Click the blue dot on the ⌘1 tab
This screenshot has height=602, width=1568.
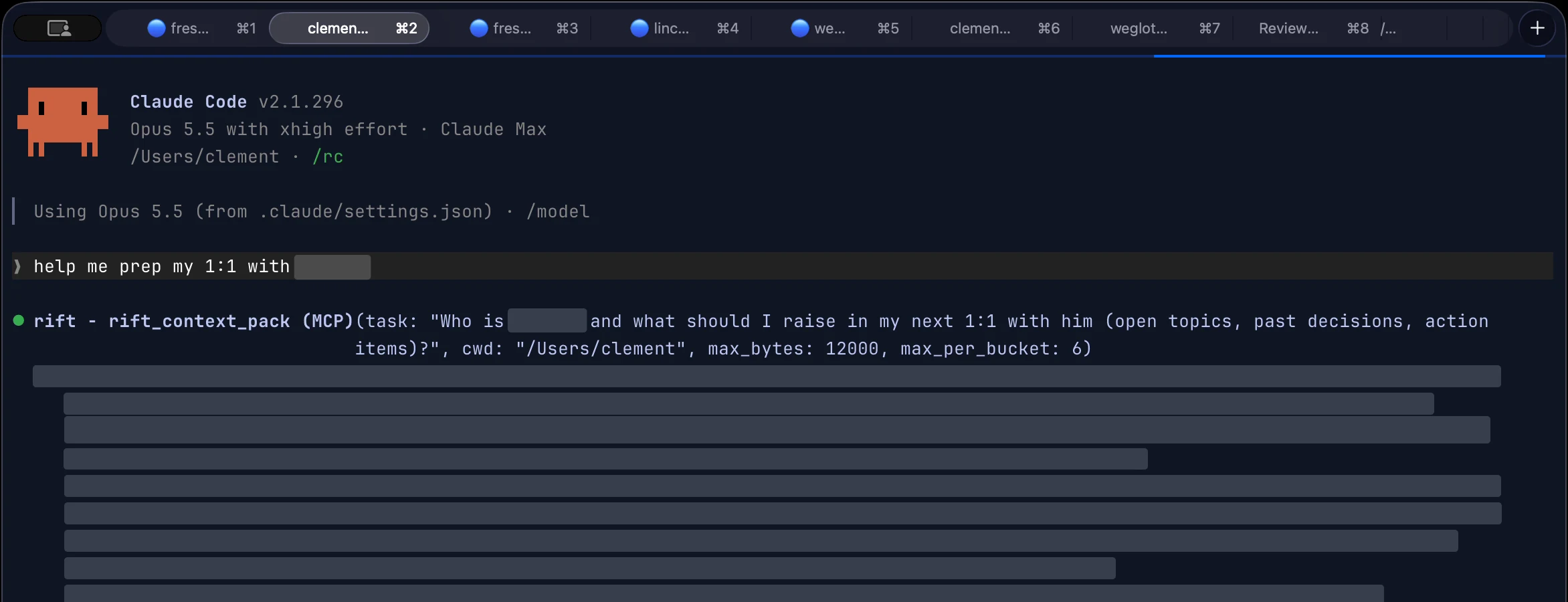[157, 28]
